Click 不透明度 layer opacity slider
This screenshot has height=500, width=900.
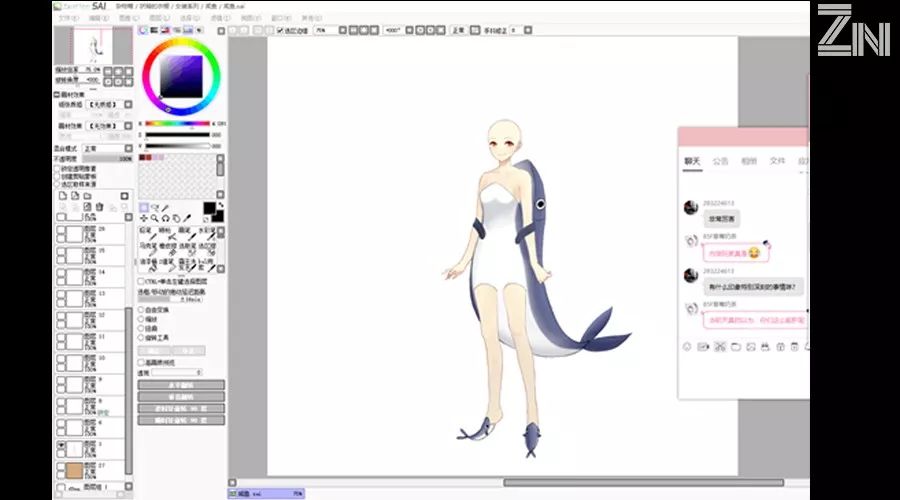click(x=107, y=158)
